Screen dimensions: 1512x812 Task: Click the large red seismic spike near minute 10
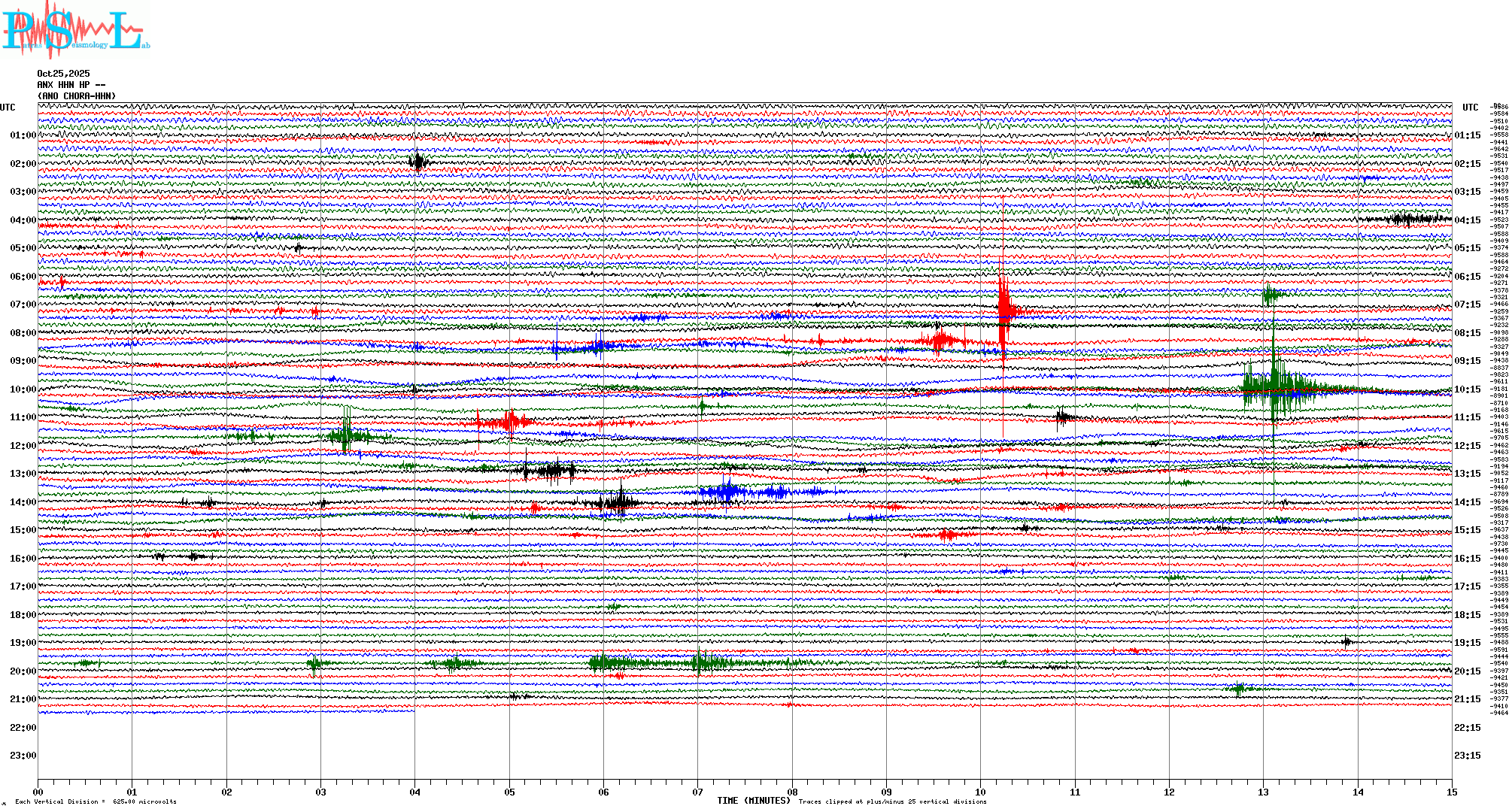[x=1003, y=308]
